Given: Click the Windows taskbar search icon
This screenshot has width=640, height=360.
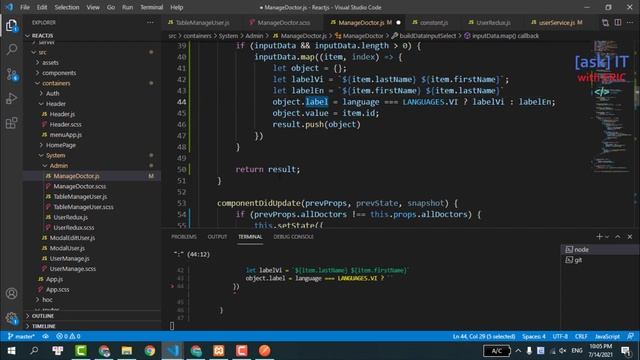Looking at the screenshot, I should click(x=34, y=351).
